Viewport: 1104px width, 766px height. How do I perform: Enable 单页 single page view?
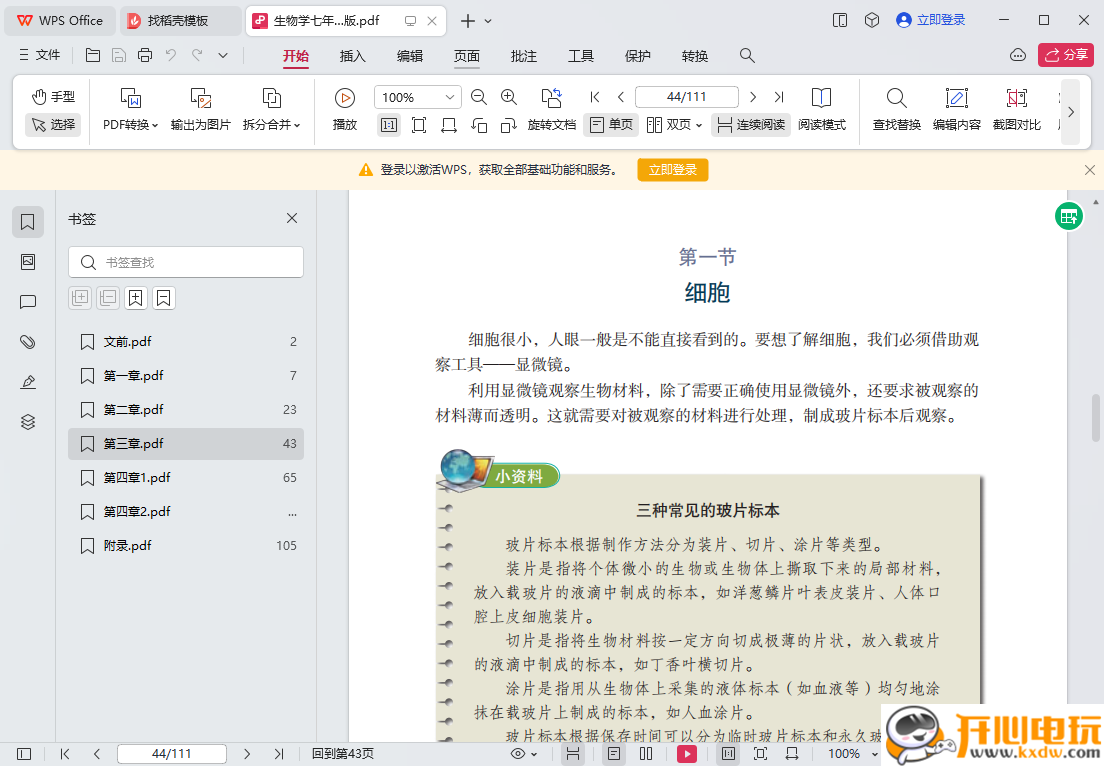pyautogui.click(x=610, y=125)
